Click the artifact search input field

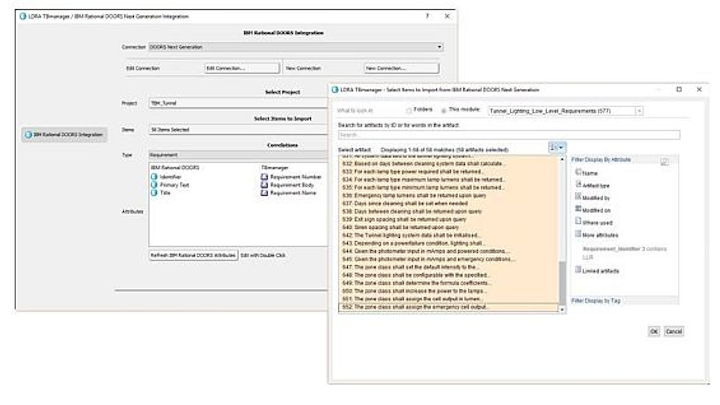point(509,135)
